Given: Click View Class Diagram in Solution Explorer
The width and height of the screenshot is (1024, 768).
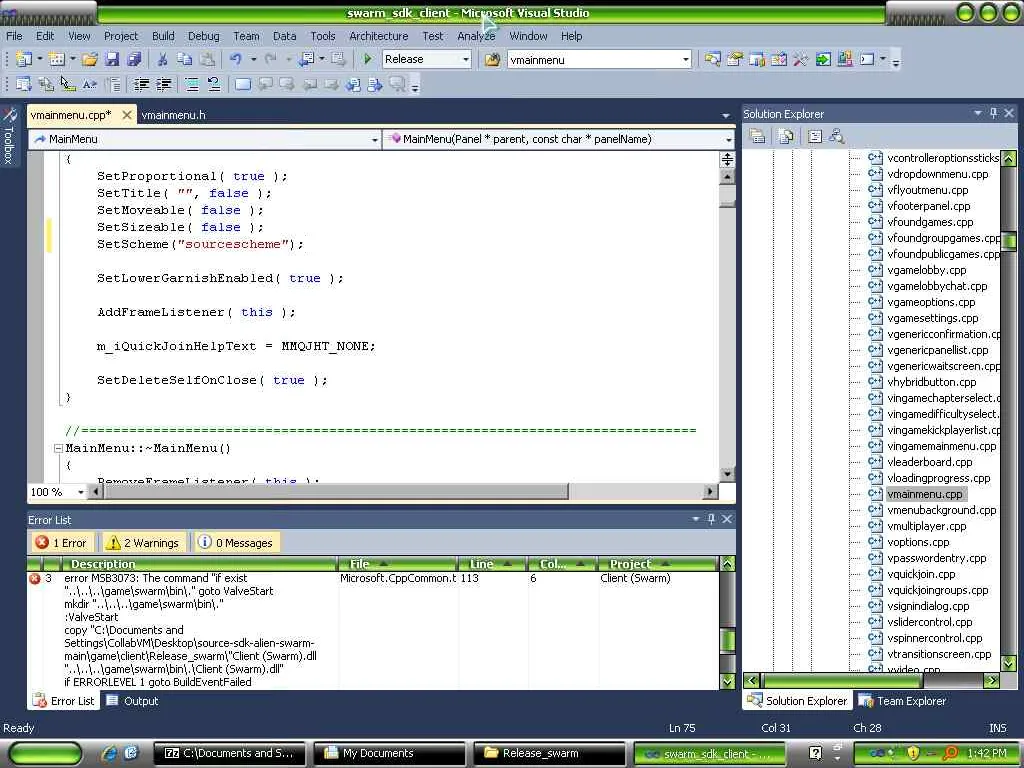Looking at the screenshot, I should click(x=837, y=136).
